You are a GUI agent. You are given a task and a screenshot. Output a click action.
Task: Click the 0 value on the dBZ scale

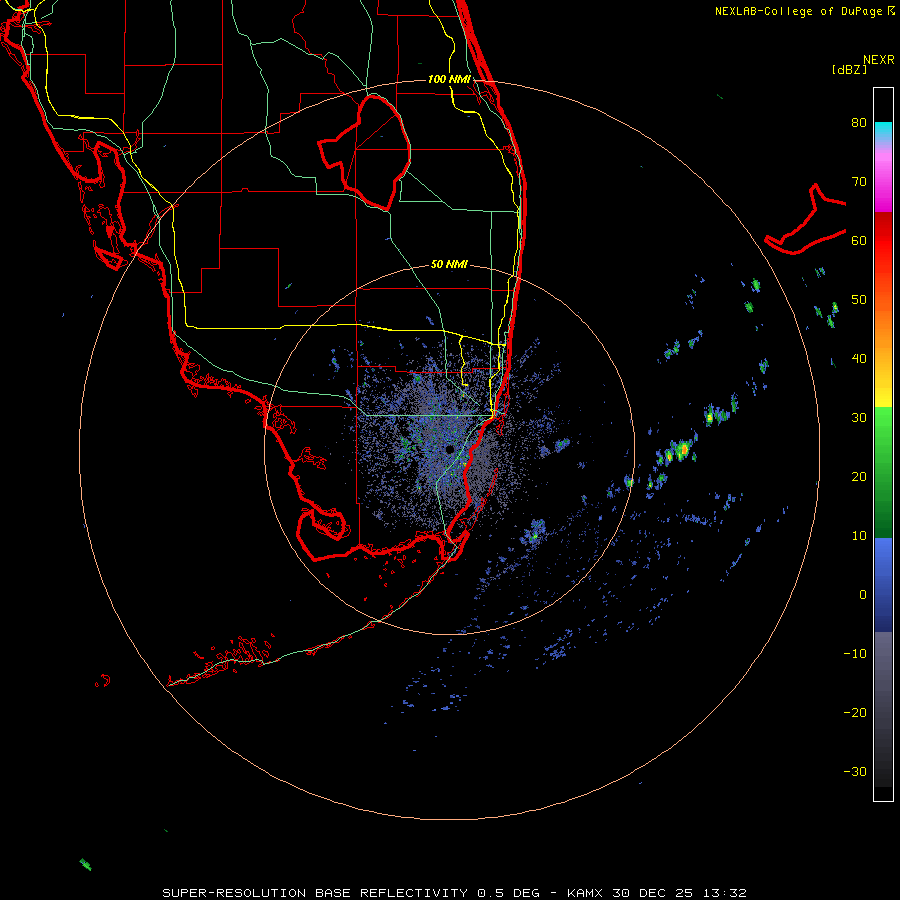coord(863,595)
